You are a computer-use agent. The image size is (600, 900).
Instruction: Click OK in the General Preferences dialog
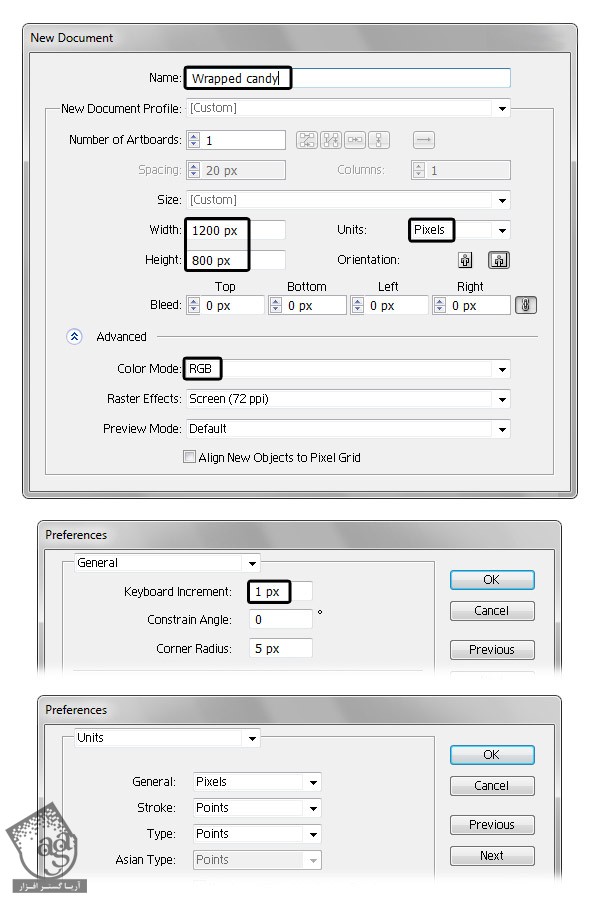coord(491,580)
